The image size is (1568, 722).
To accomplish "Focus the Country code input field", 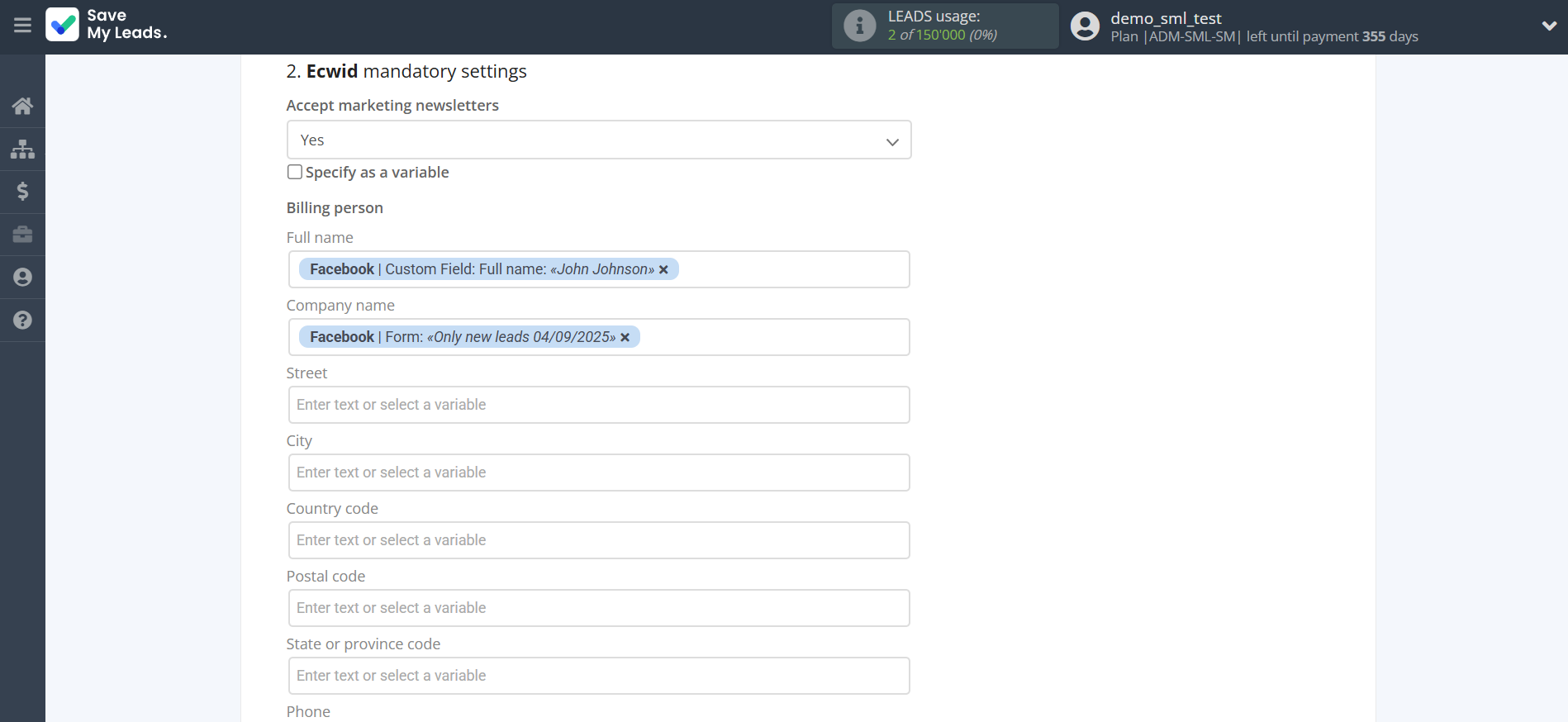I will click(x=598, y=540).
